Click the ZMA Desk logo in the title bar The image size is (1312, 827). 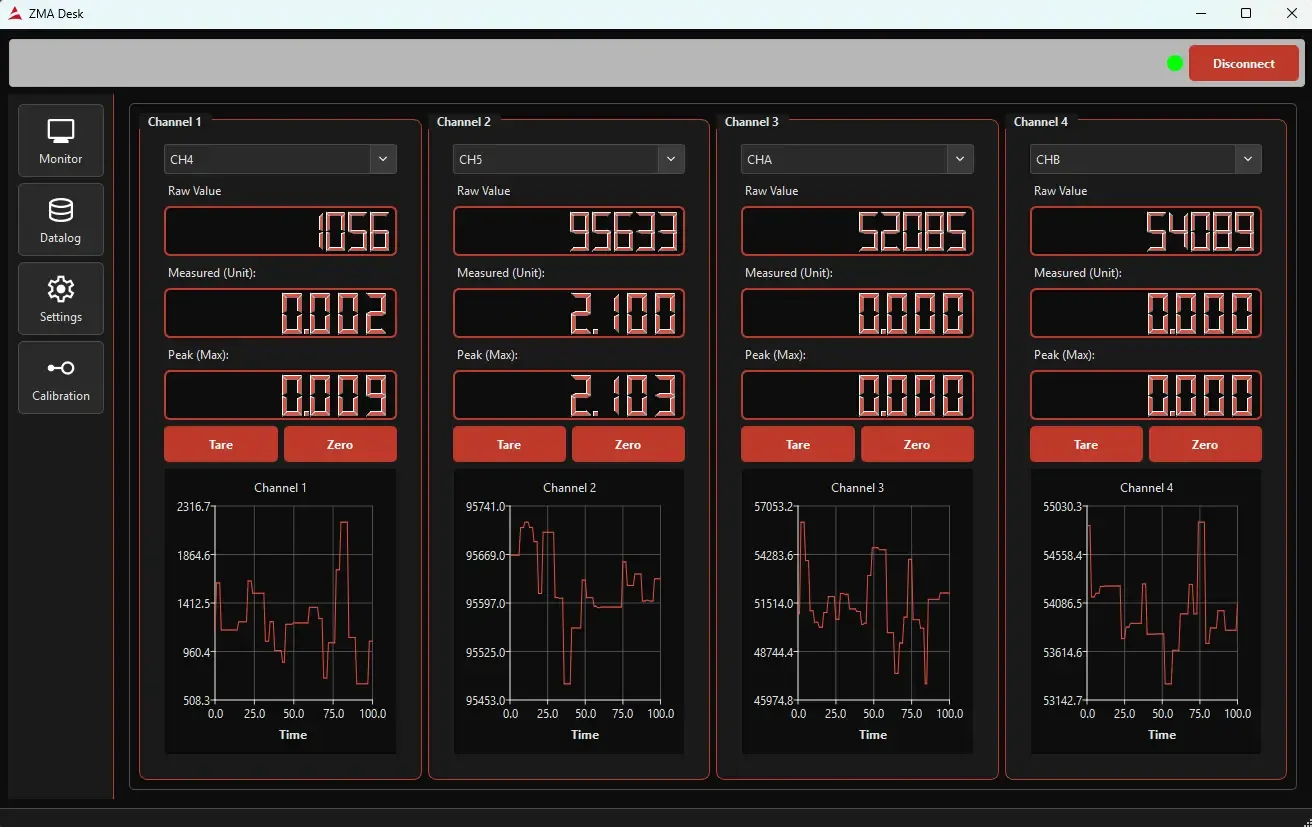tap(15, 13)
